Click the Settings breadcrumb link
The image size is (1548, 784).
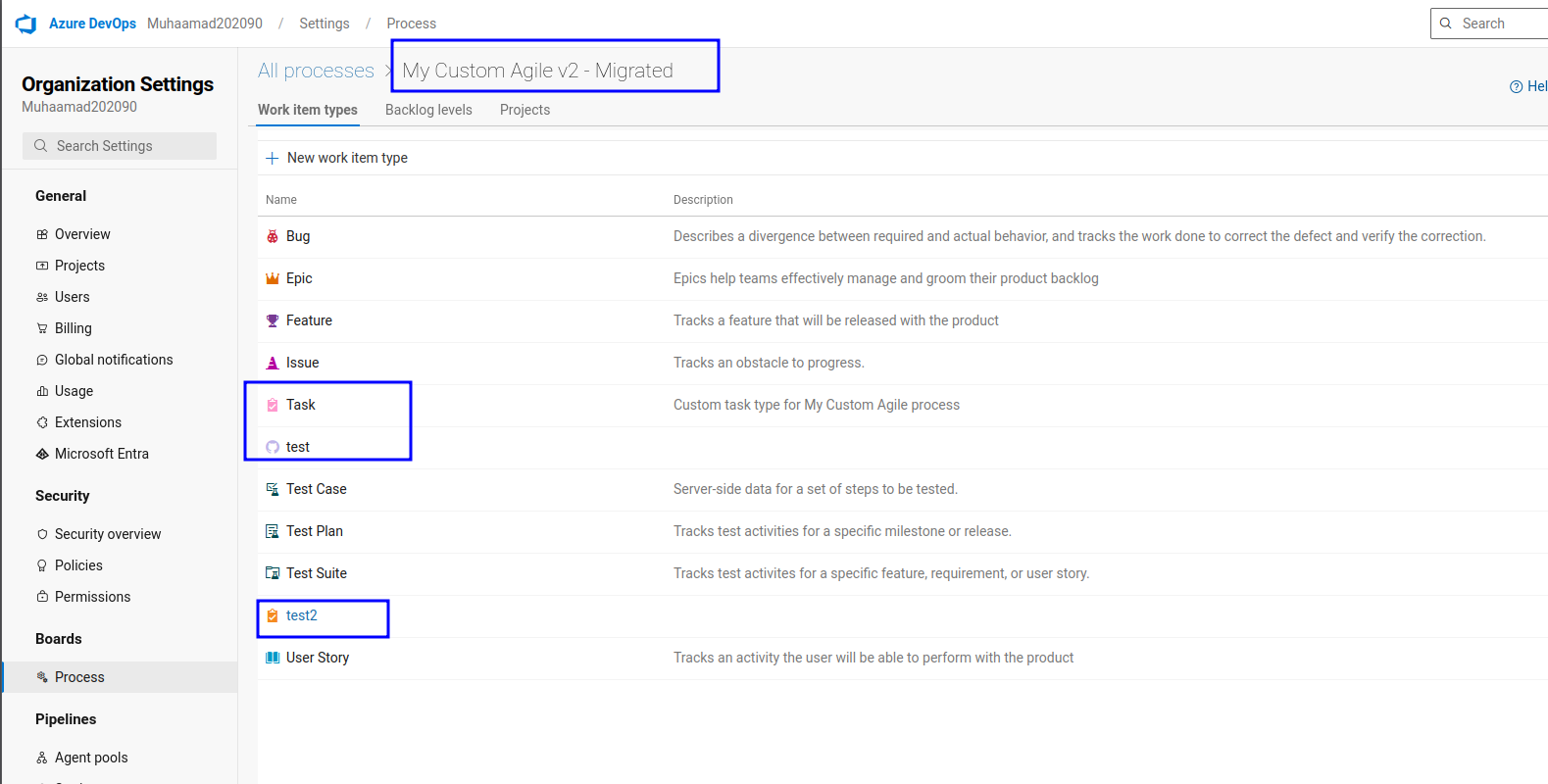325,24
